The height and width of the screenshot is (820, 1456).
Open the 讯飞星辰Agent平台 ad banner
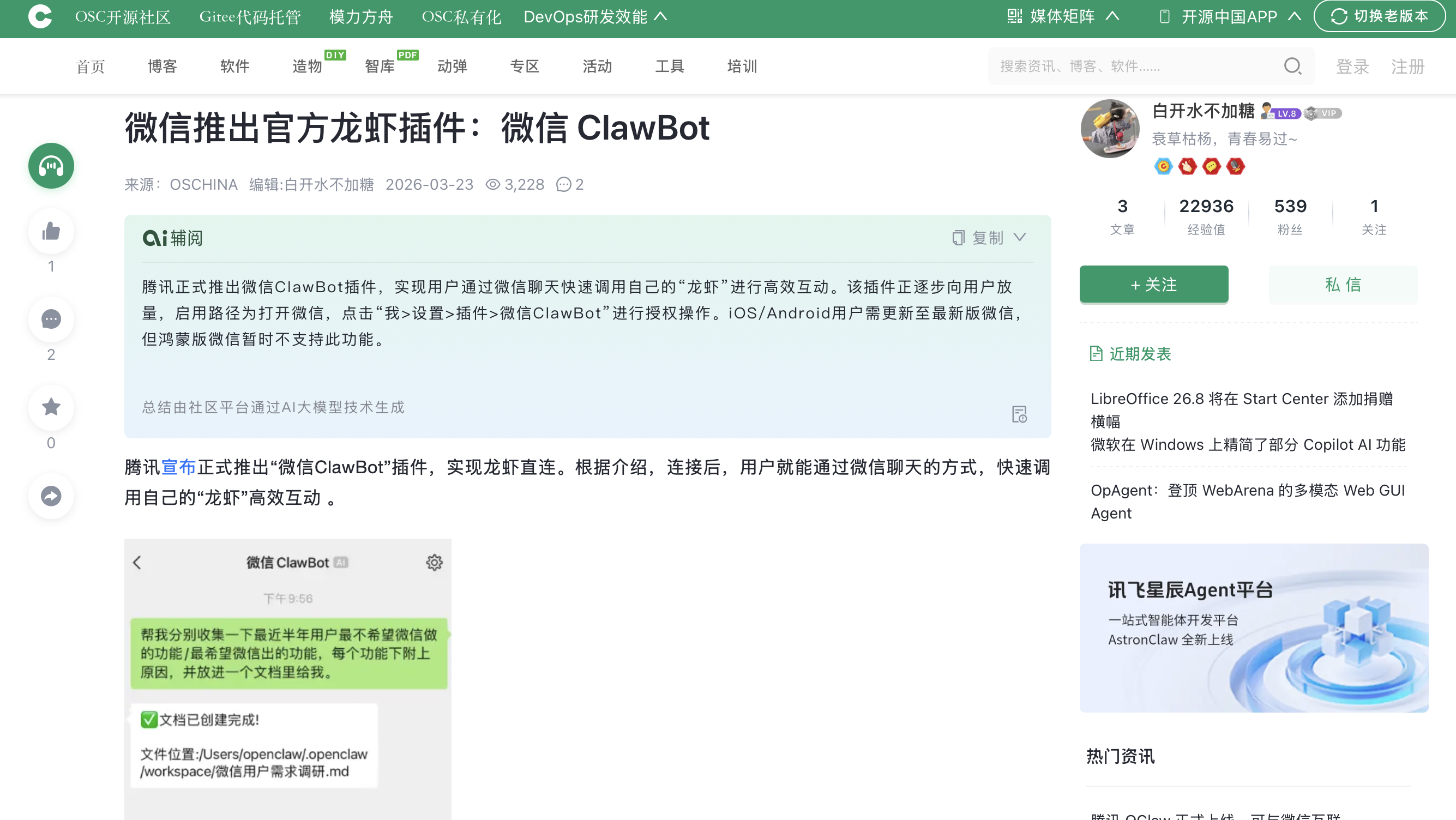click(x=1254, y=628)
